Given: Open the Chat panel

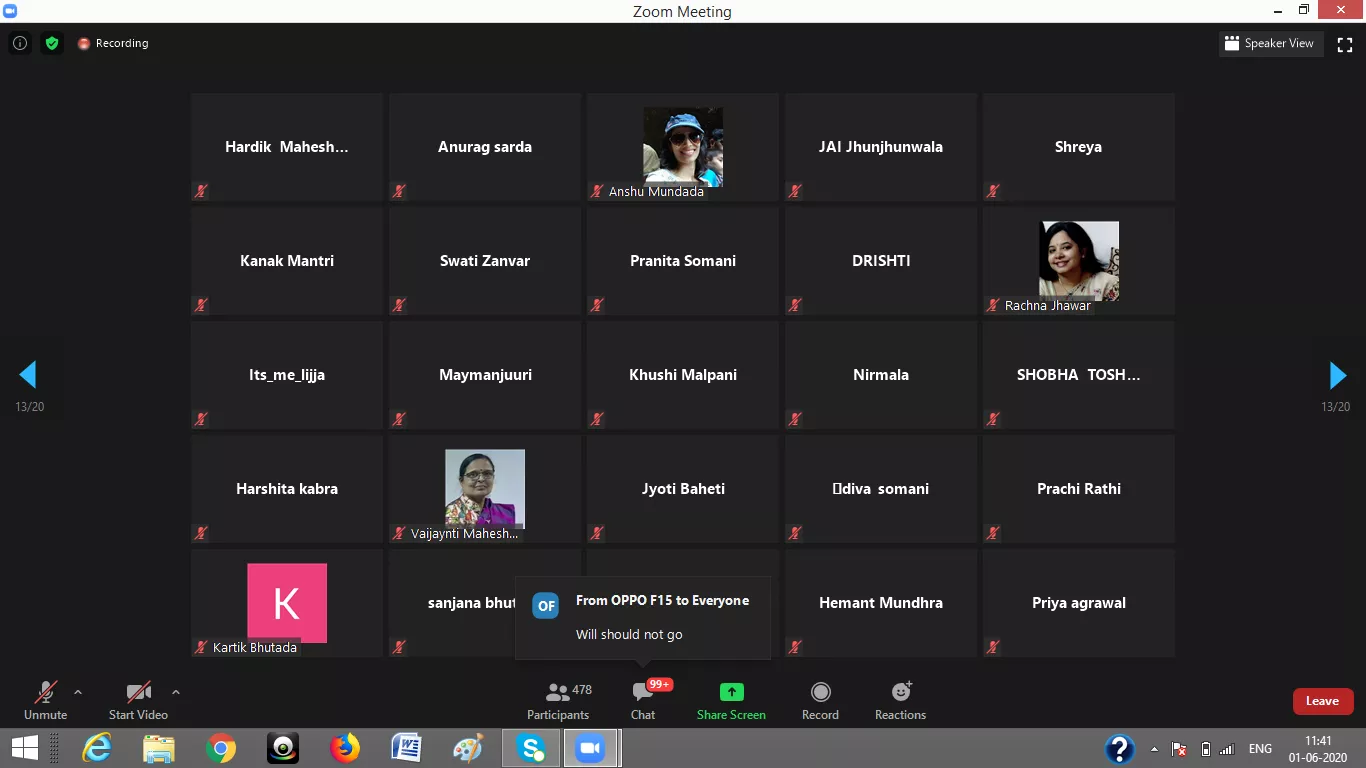Looking at the screenshot, I should point(643,700).
